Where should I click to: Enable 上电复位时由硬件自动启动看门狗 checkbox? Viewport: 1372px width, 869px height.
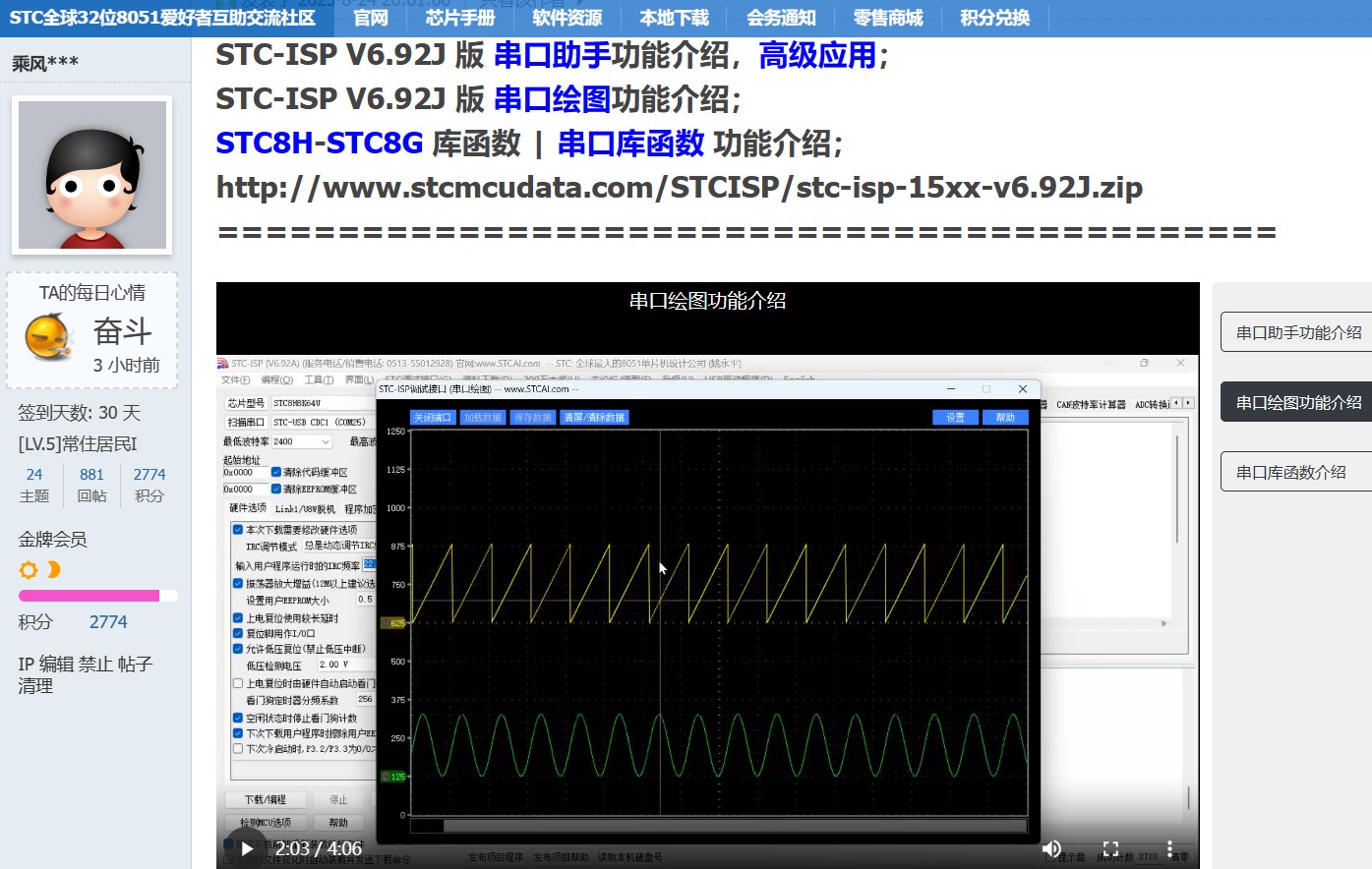[x=238, y=683]
